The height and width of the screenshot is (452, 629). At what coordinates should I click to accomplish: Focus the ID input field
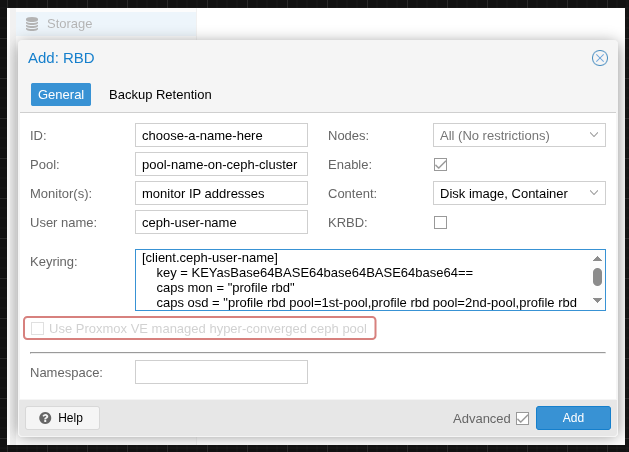[221, 135]
